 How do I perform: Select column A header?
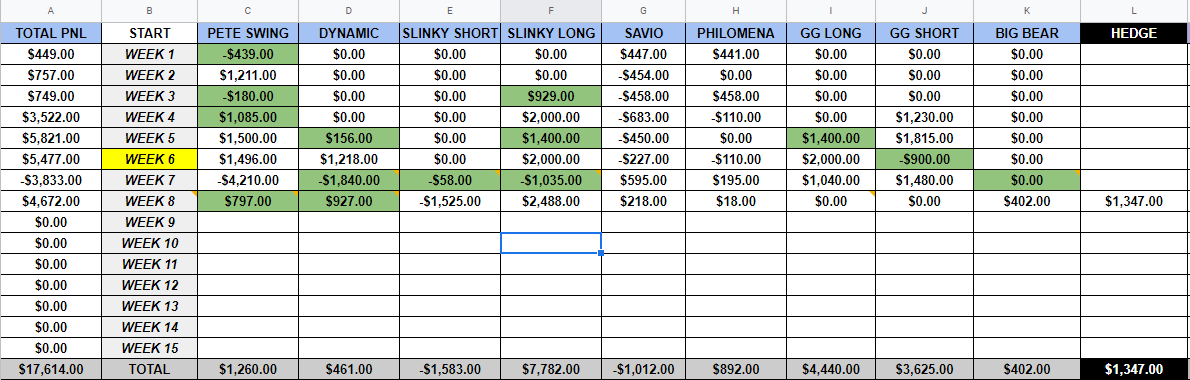pos(51,11)
